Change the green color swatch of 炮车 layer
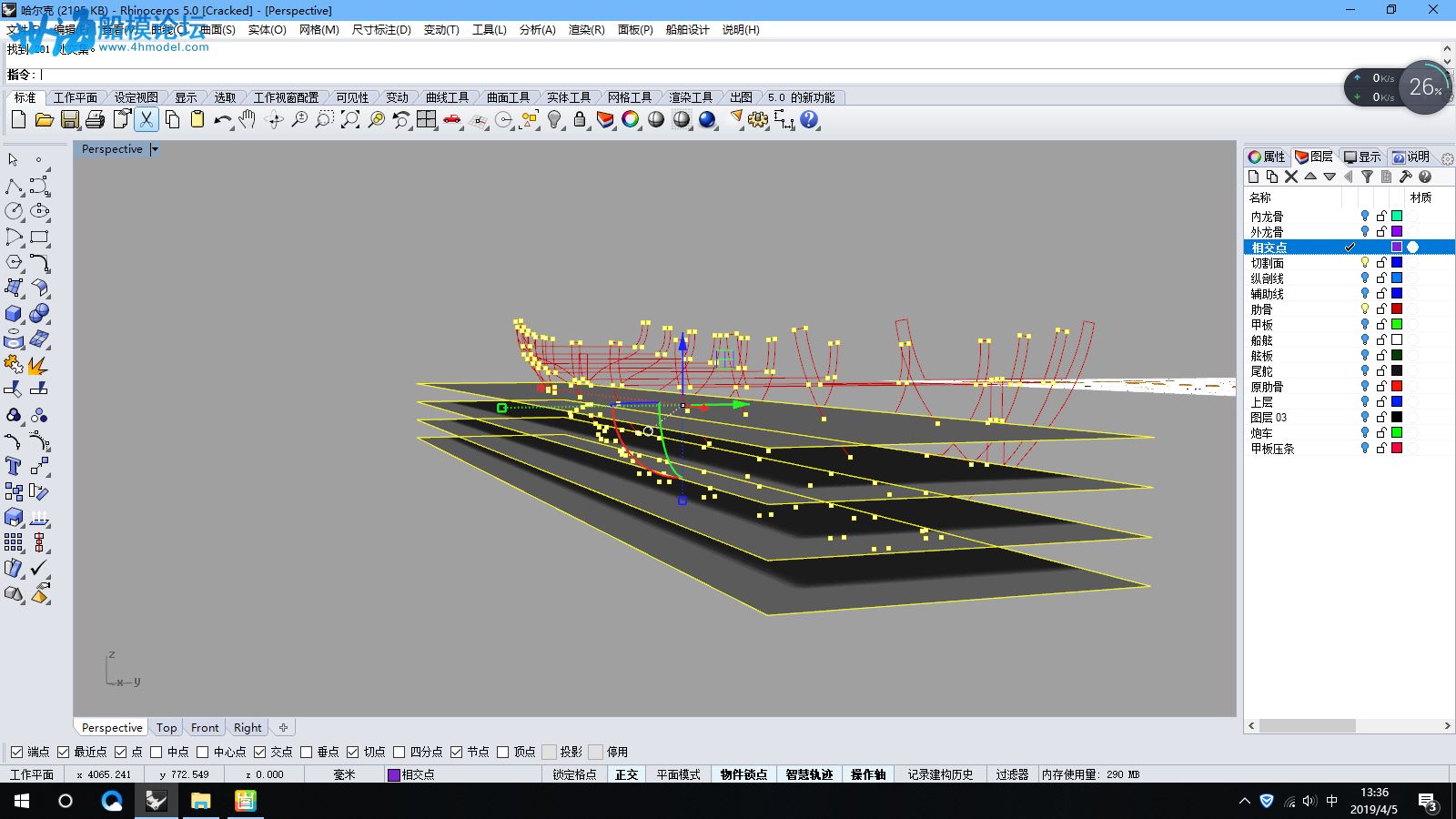The image size is (1456, 819). (x=1397, y=432)
